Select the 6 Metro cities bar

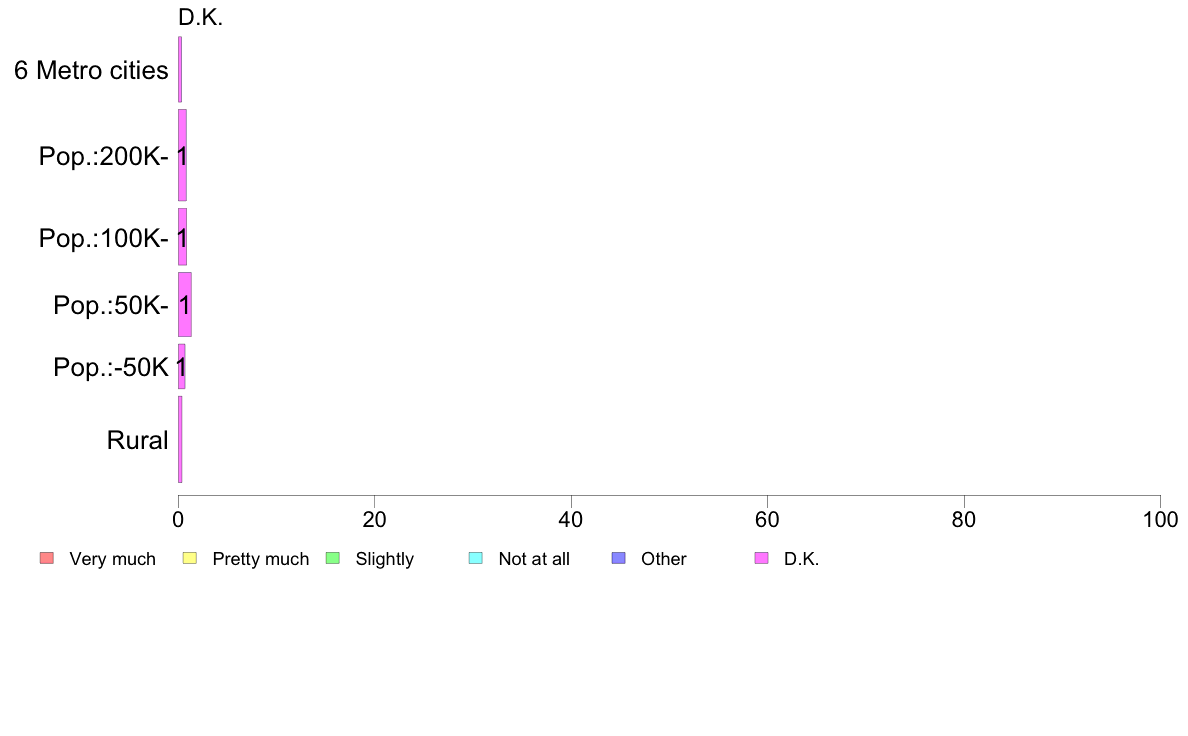tap(180, 70)
